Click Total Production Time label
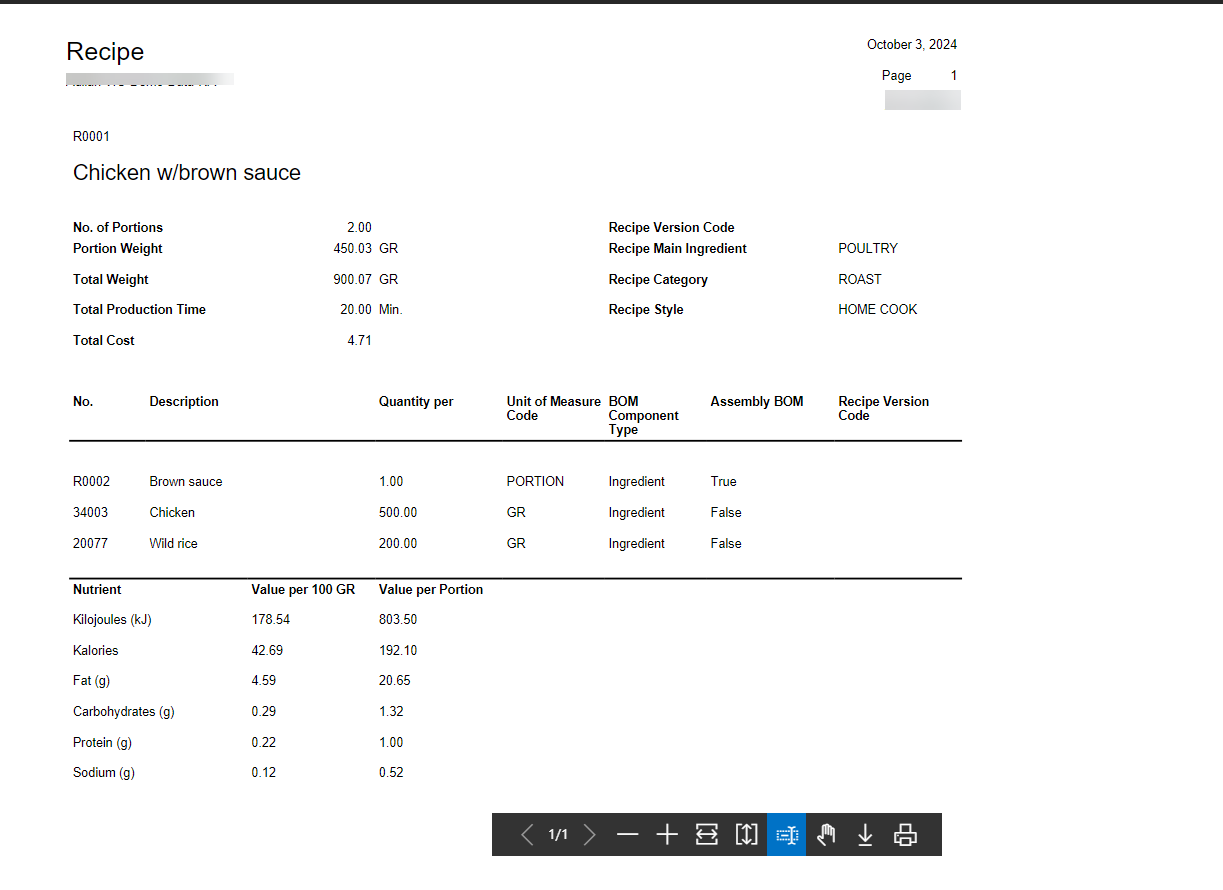This screenshot has width=1223, height=890. point(139,309)
